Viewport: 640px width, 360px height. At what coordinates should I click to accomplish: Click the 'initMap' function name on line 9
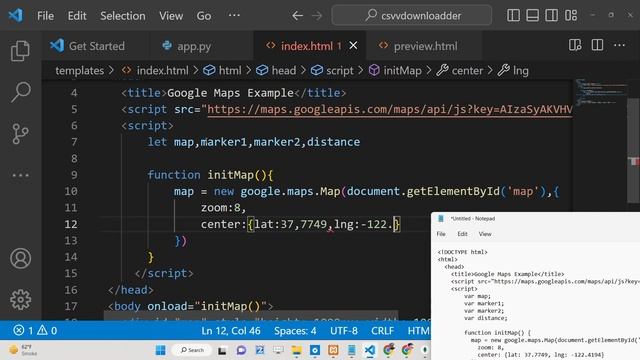(231, 175)
